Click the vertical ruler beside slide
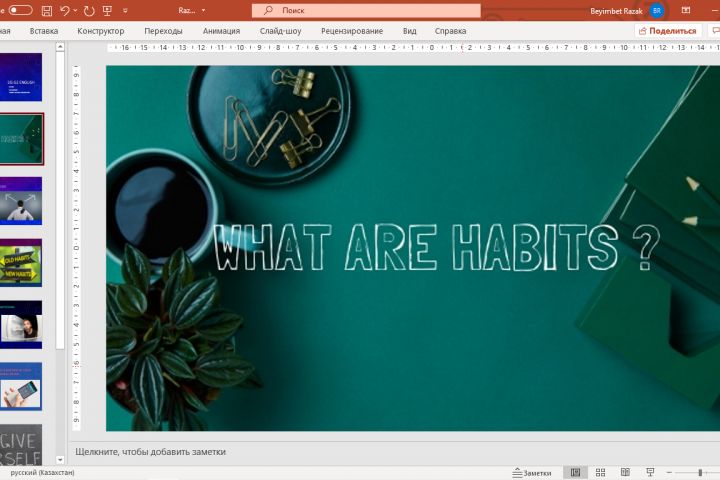The height and width of the screenshot is (480, 720). coord(76,248)
